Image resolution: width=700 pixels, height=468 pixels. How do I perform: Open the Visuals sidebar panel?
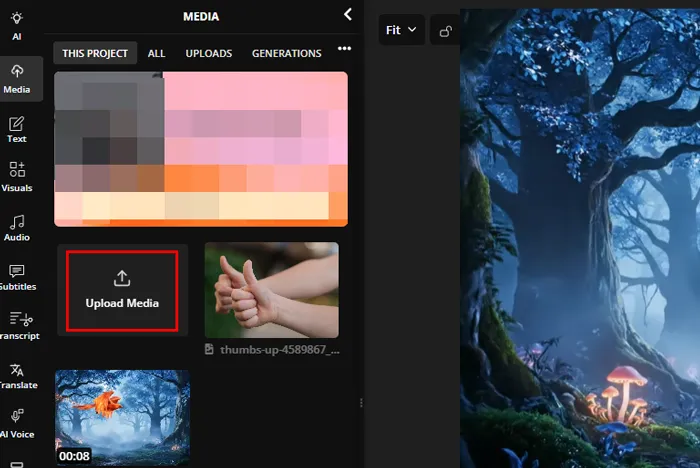17,177
